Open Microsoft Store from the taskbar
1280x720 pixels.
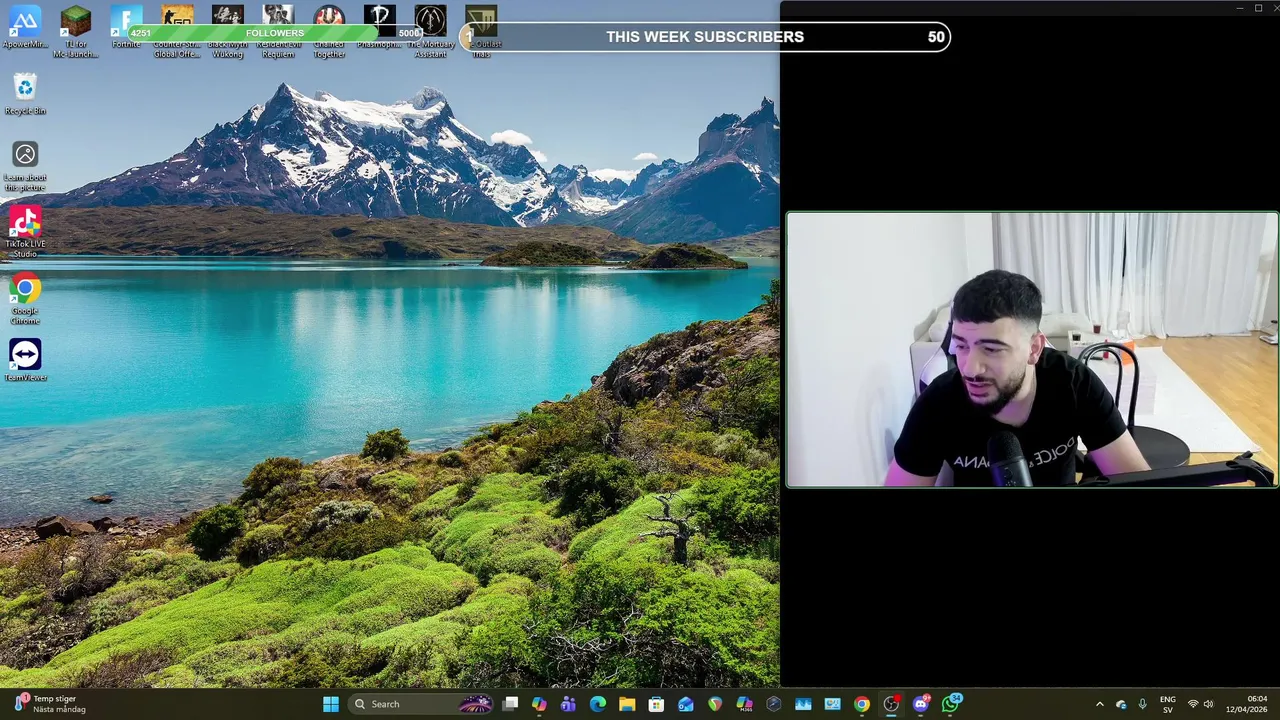(656, 704)
